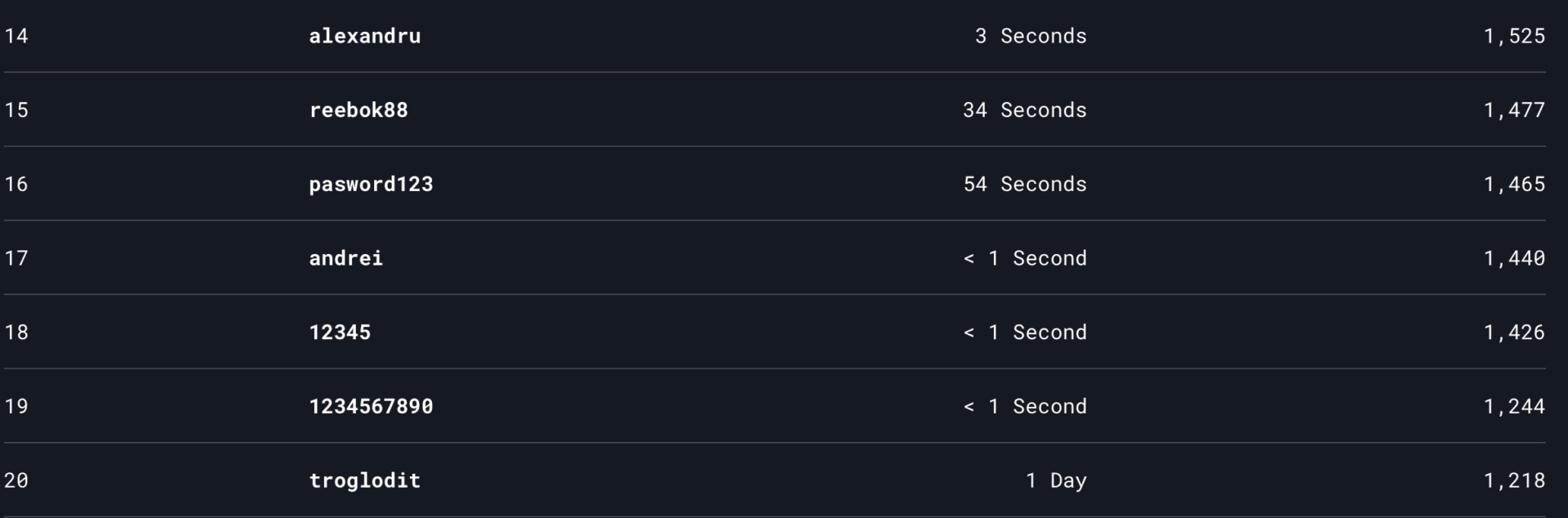Screen dimensions: 1568x518
Task: Click the count 1,218 for troglodit
Action: coord(1514,480)
